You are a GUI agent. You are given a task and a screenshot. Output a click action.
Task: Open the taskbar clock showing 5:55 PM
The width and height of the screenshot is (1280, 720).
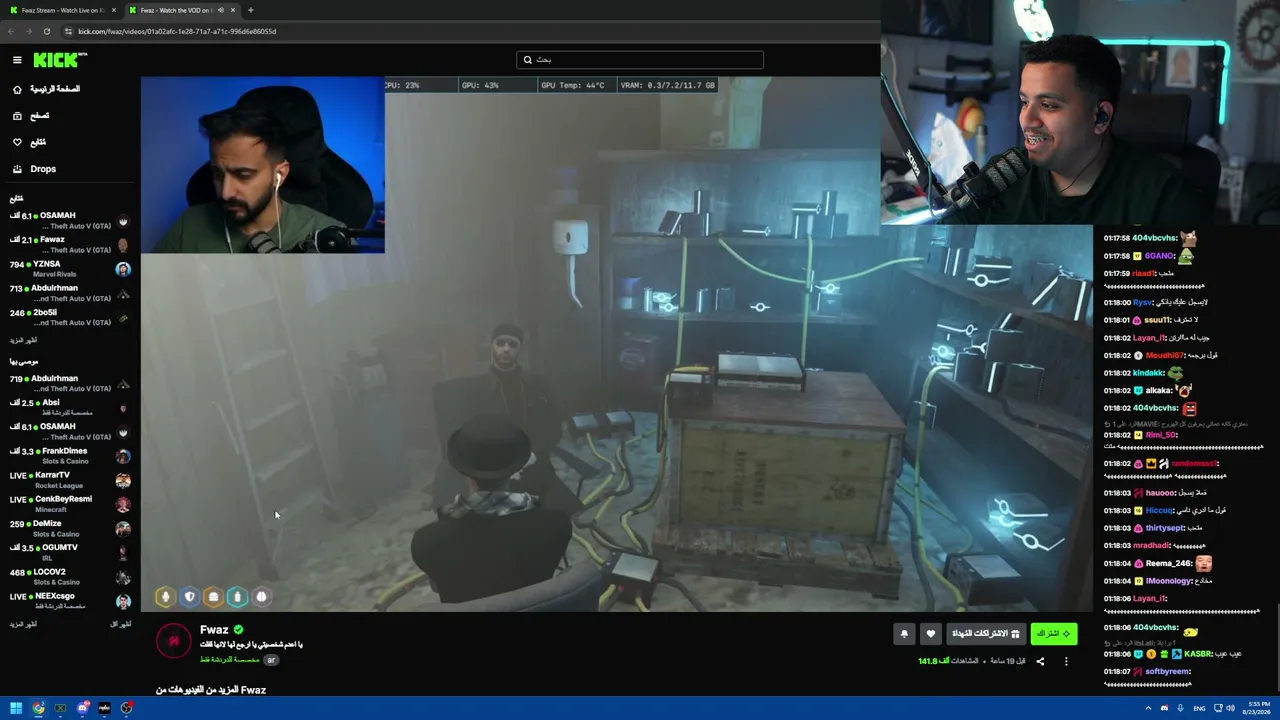pos(1257,708)
